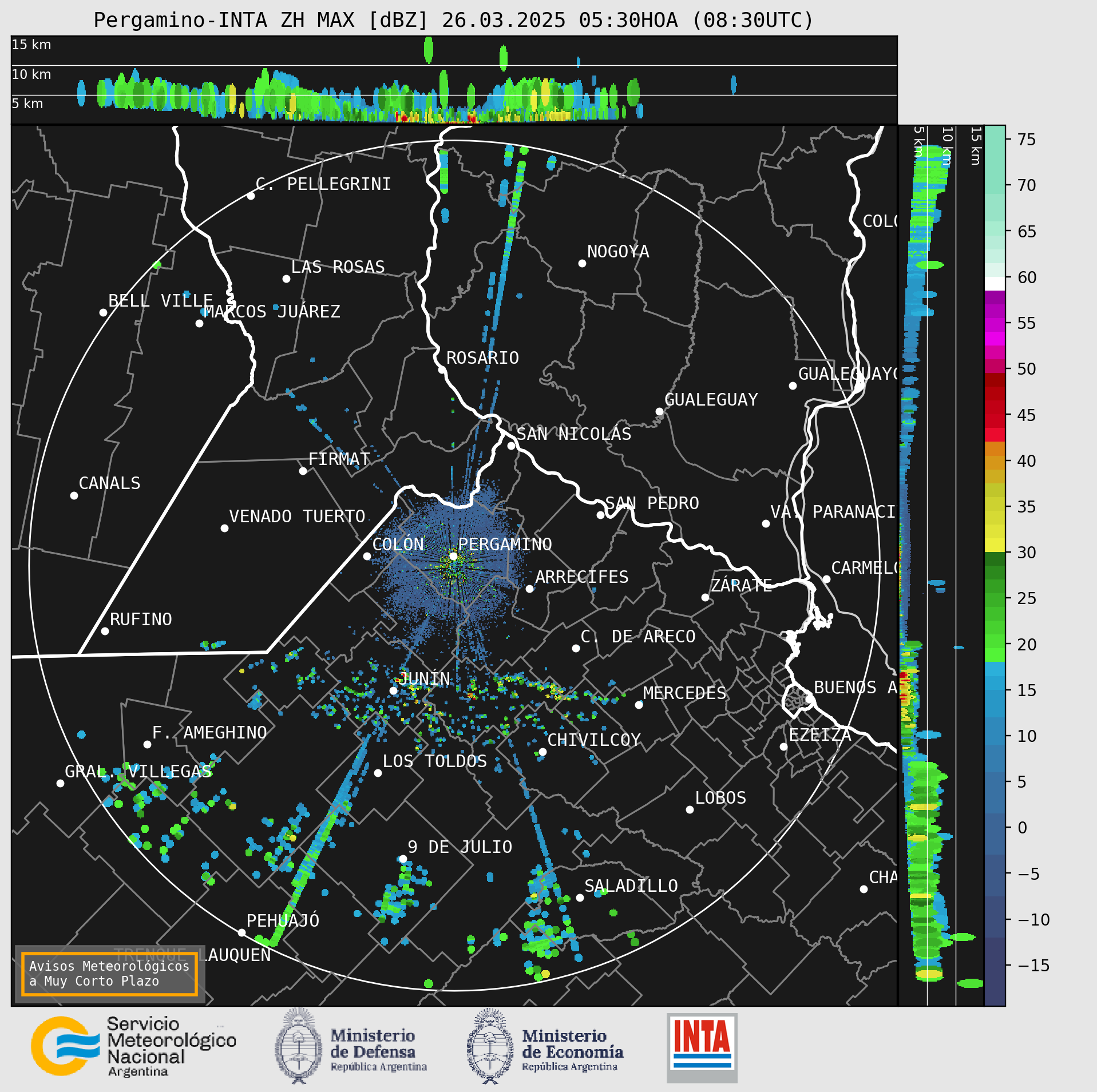Click the yellow 30 dBZ color band
The height and width of the screenshot is (1092, 1097).
coord(995,545)
